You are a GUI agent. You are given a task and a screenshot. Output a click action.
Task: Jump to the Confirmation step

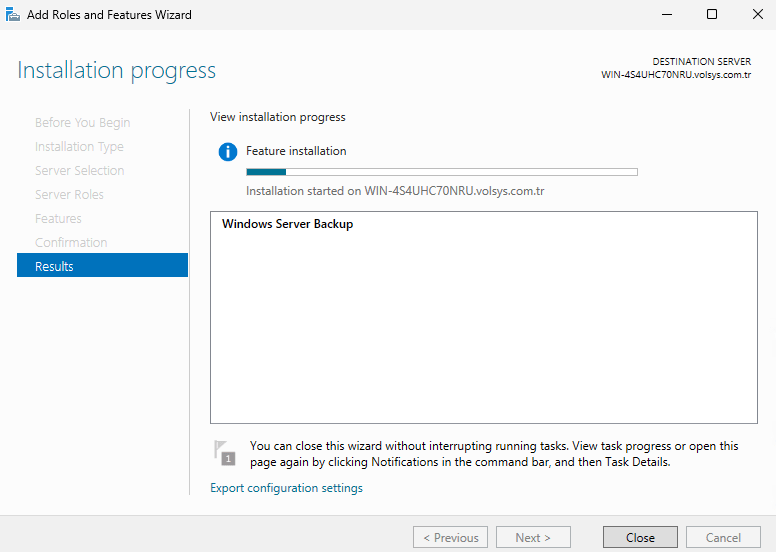click(71, 243)
